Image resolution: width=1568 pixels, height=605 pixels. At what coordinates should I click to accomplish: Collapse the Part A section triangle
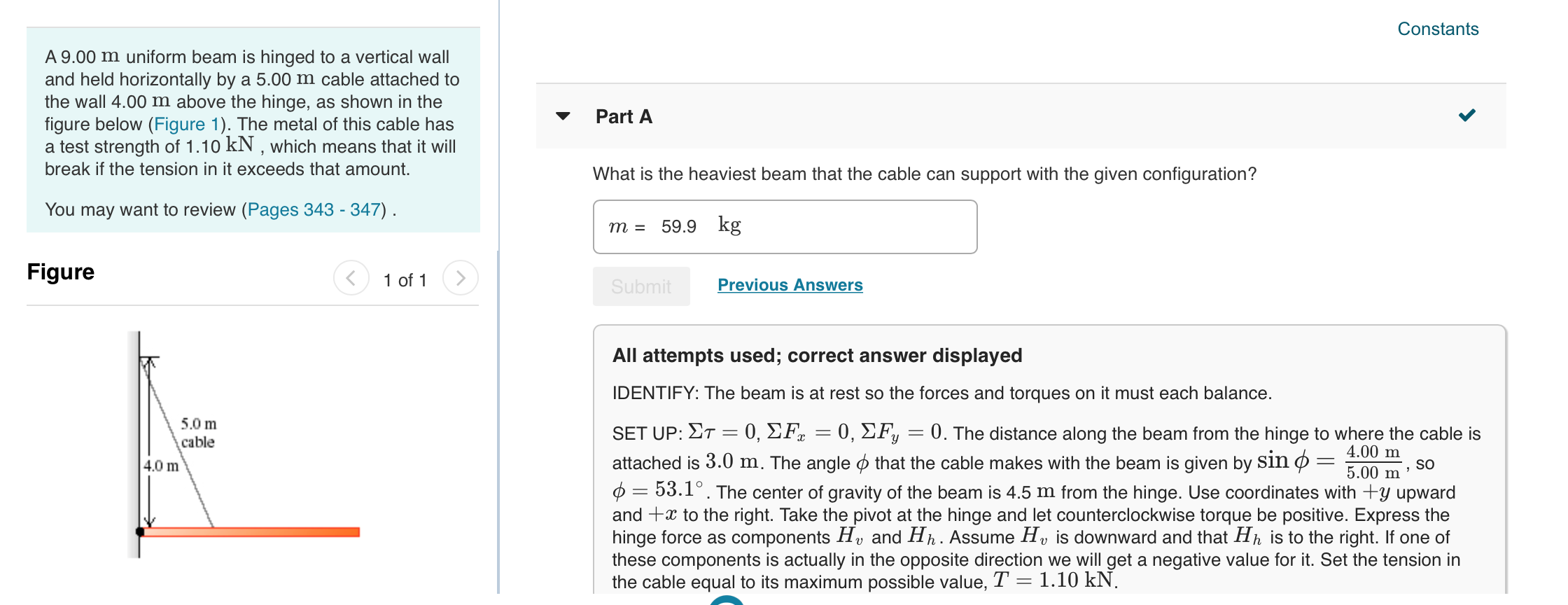[x=564, y=116]
